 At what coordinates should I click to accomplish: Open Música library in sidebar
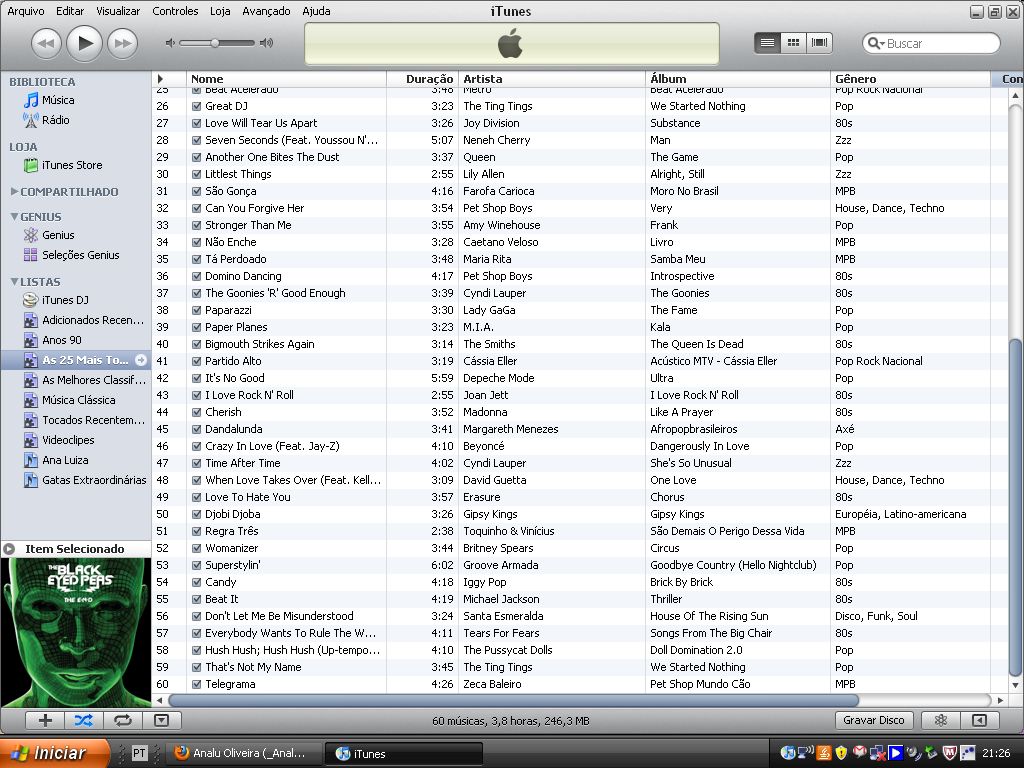[49, 100]
